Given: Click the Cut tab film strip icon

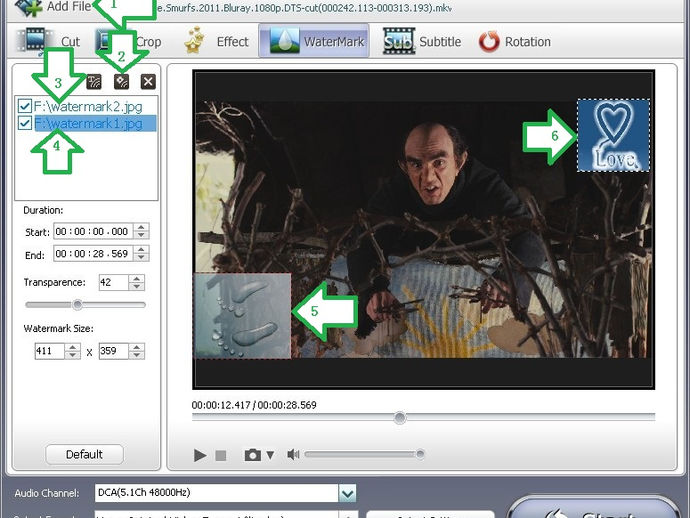Looking at the screenshot, I should point(34,40).
